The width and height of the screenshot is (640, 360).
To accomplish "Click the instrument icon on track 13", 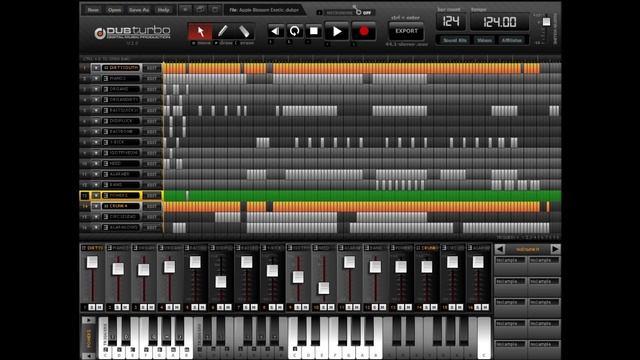I will pyautogui.click(x=106, y=196).
